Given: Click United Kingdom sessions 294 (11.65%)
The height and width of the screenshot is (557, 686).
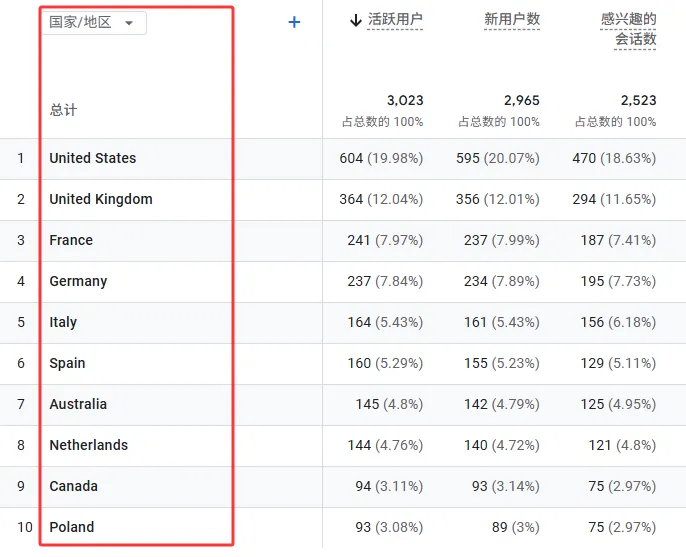Looking at the screenshot, I should [614, 199].
